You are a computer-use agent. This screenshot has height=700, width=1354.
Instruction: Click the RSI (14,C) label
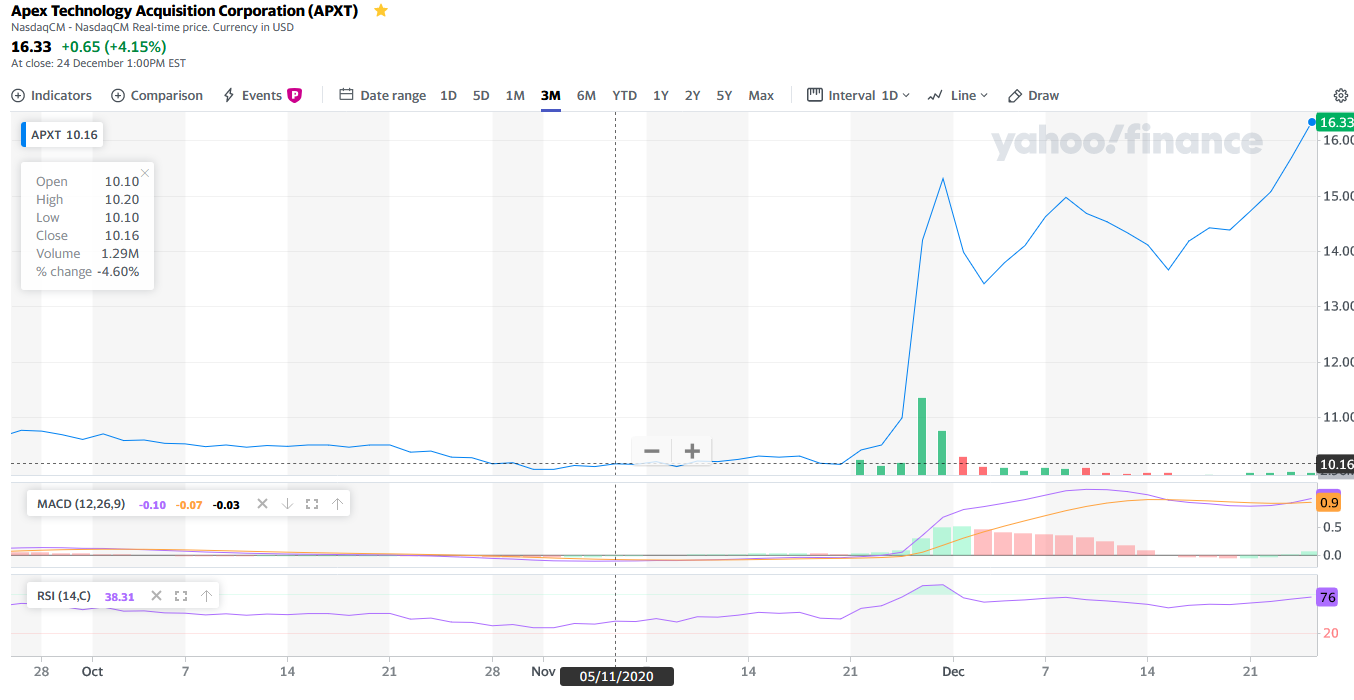pos(64,596)
